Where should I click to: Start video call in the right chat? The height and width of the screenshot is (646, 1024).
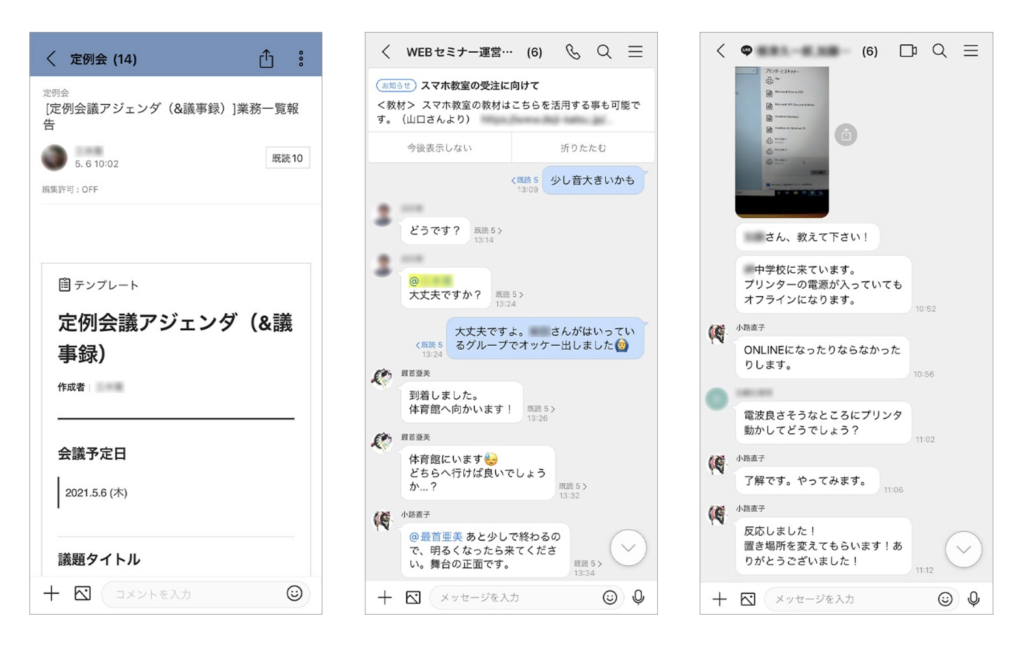908,51
